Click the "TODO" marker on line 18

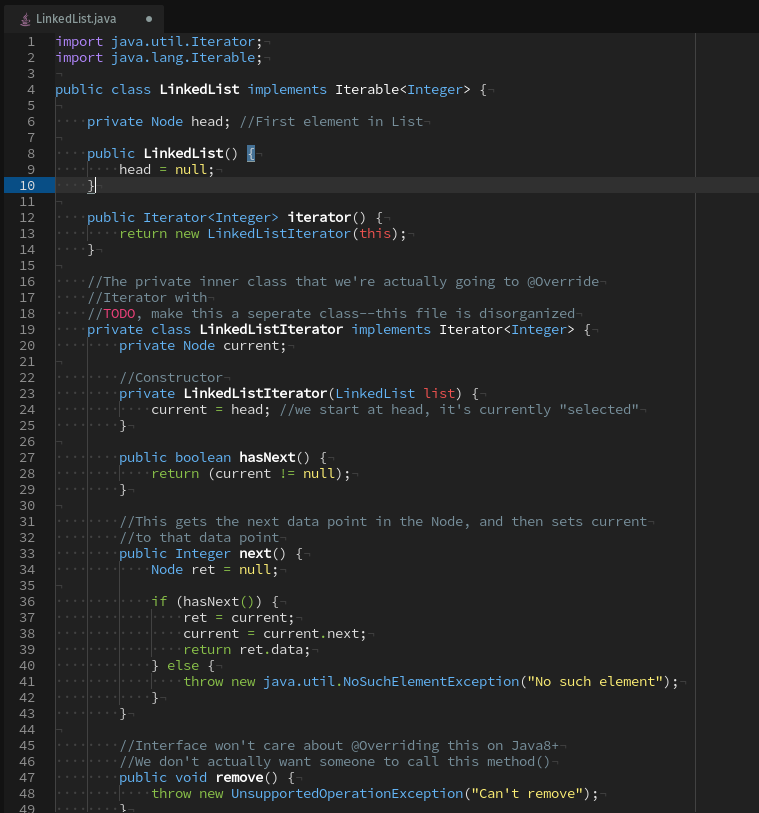119,314
